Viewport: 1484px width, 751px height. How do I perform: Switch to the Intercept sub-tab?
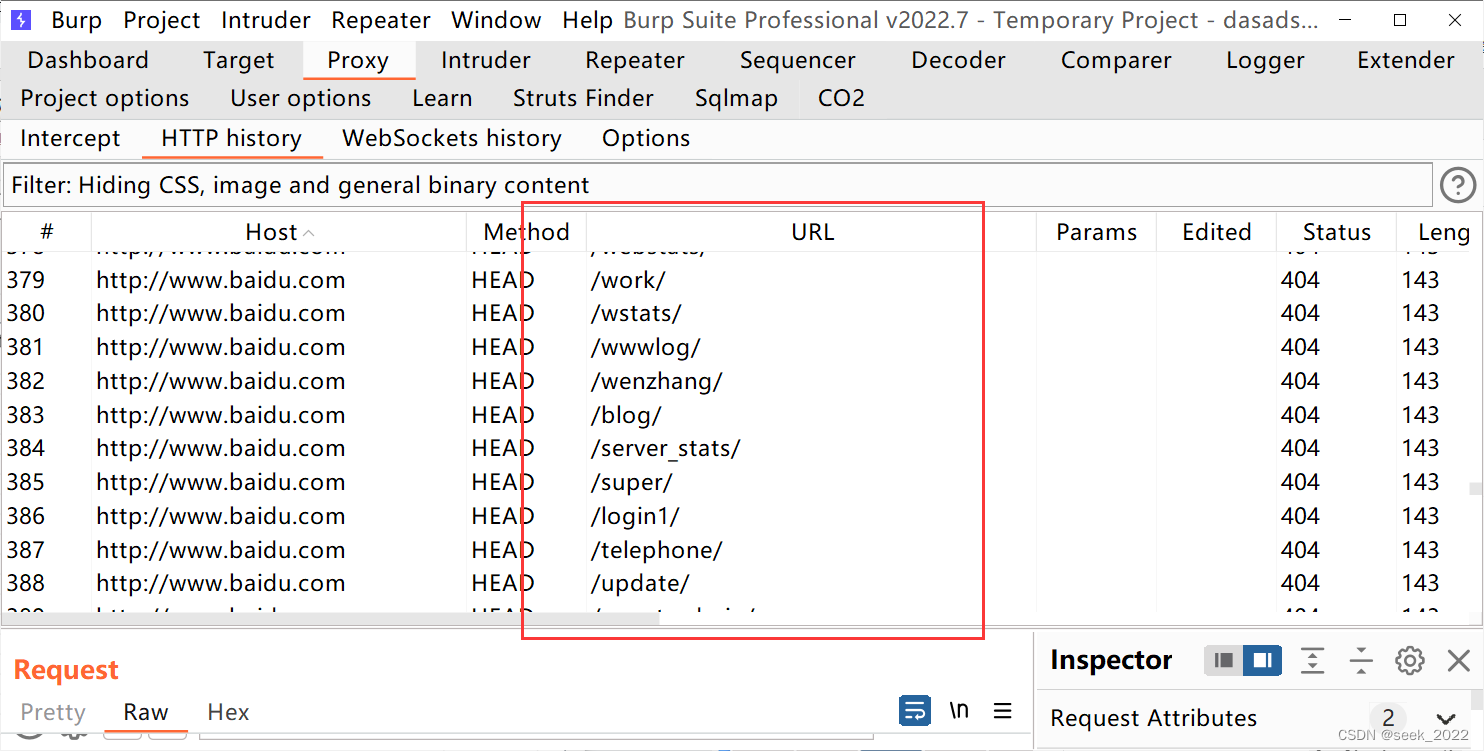click(70, 138)
